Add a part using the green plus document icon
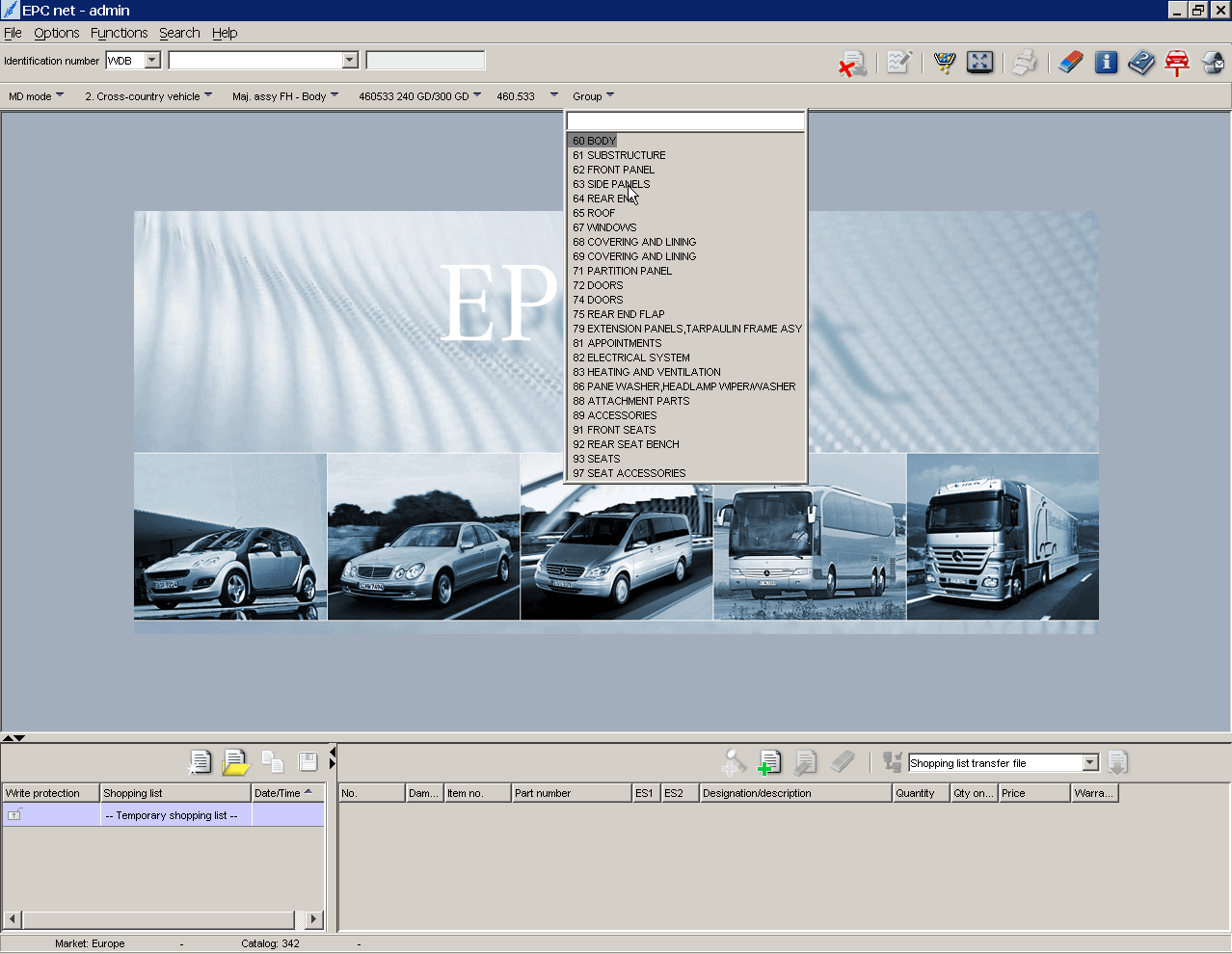This screenshot has height=954, width=1232. pyautogui.click(x=768, y=762)
